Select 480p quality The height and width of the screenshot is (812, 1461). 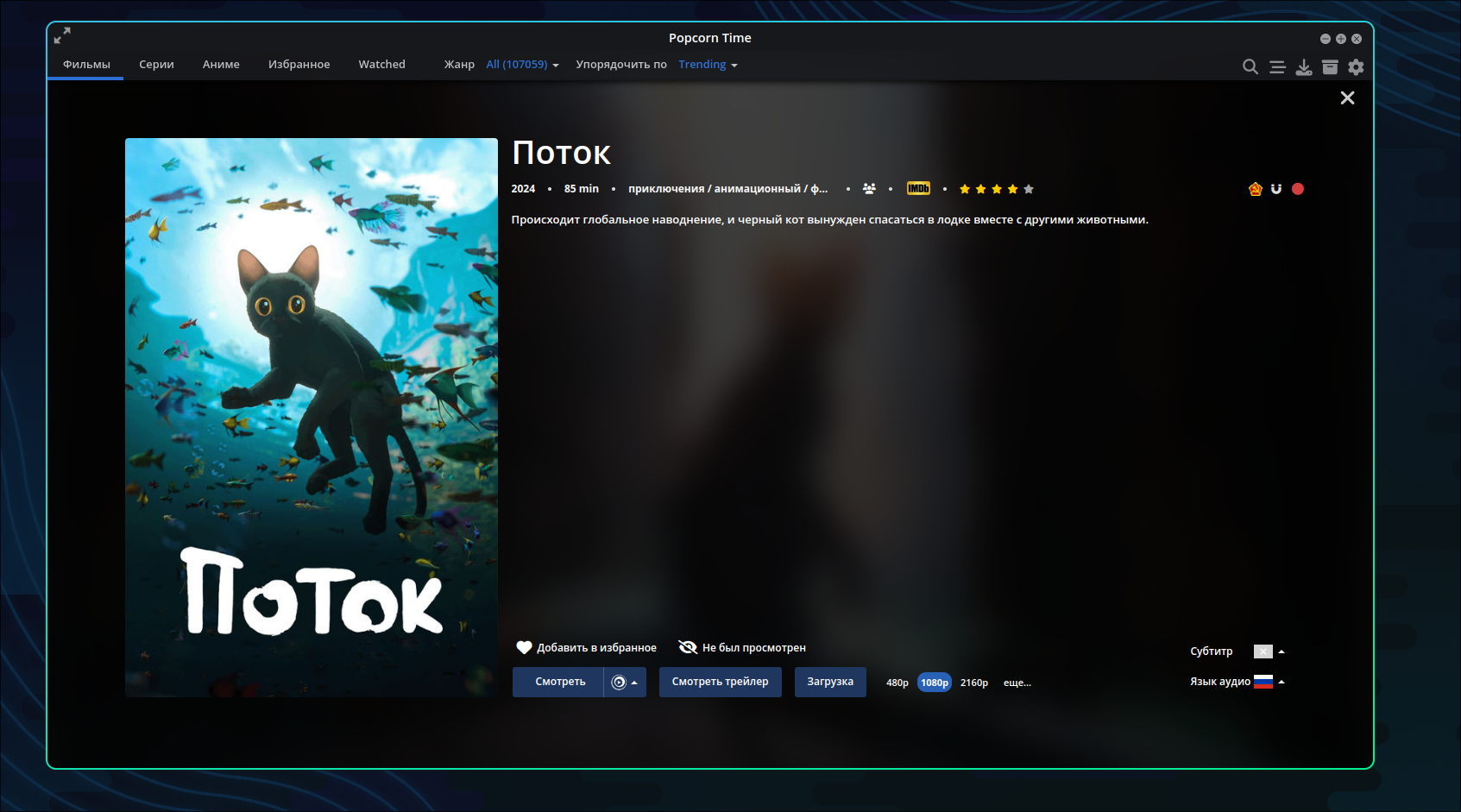coord(897,683)
